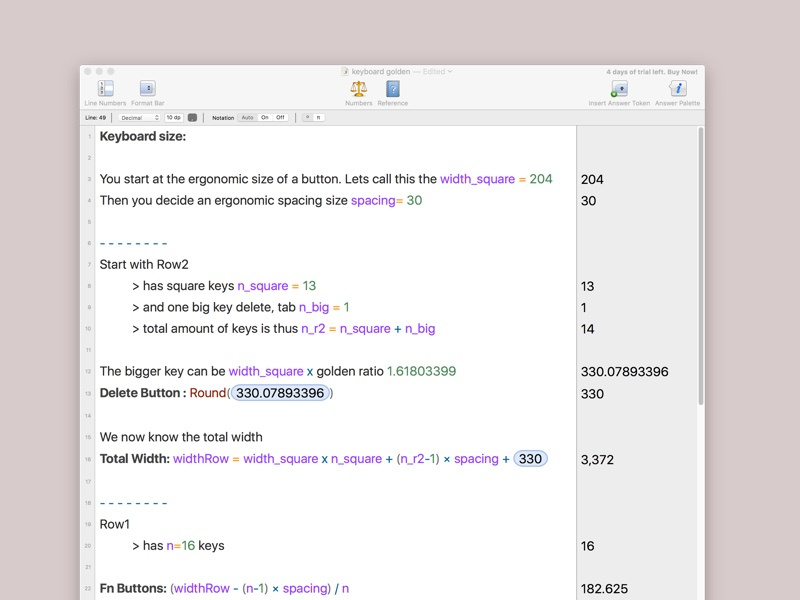Click the result 16 in answer column
Screen dimensions: 800x600
[x=587, y=546]
